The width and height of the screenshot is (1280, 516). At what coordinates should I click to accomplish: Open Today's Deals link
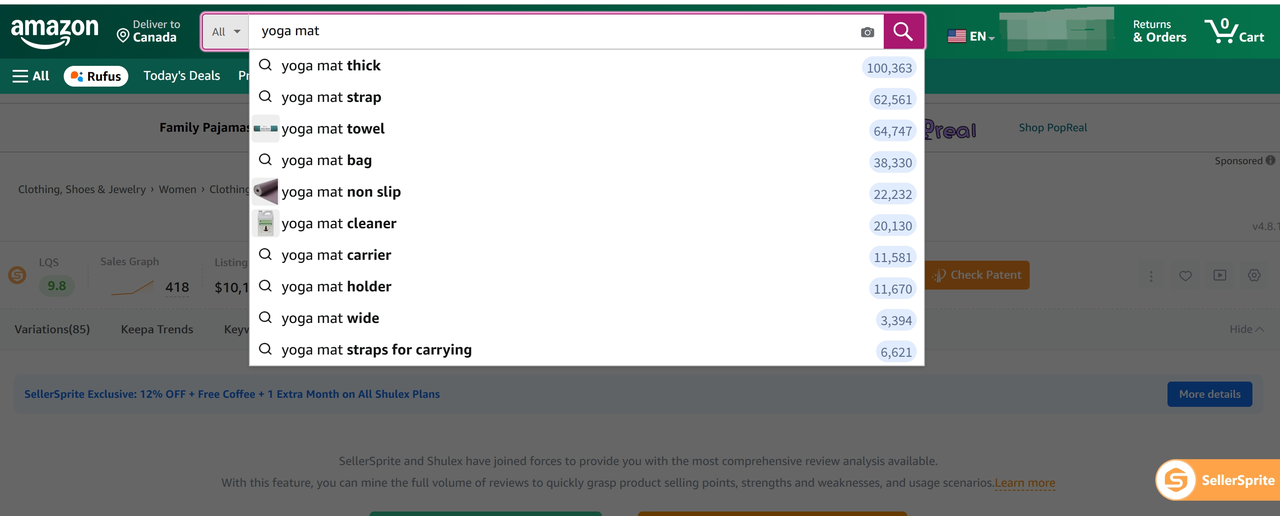point(182,76)
